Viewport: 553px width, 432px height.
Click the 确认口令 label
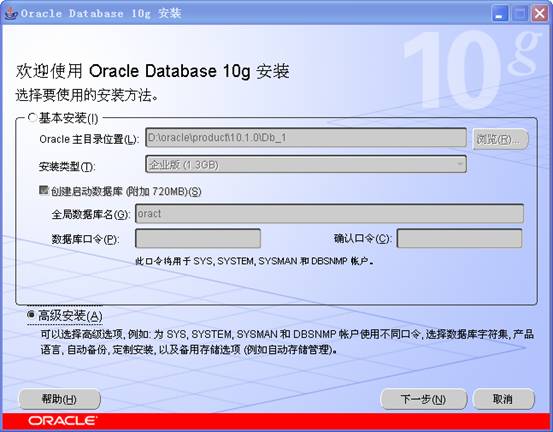coord(363,239)
